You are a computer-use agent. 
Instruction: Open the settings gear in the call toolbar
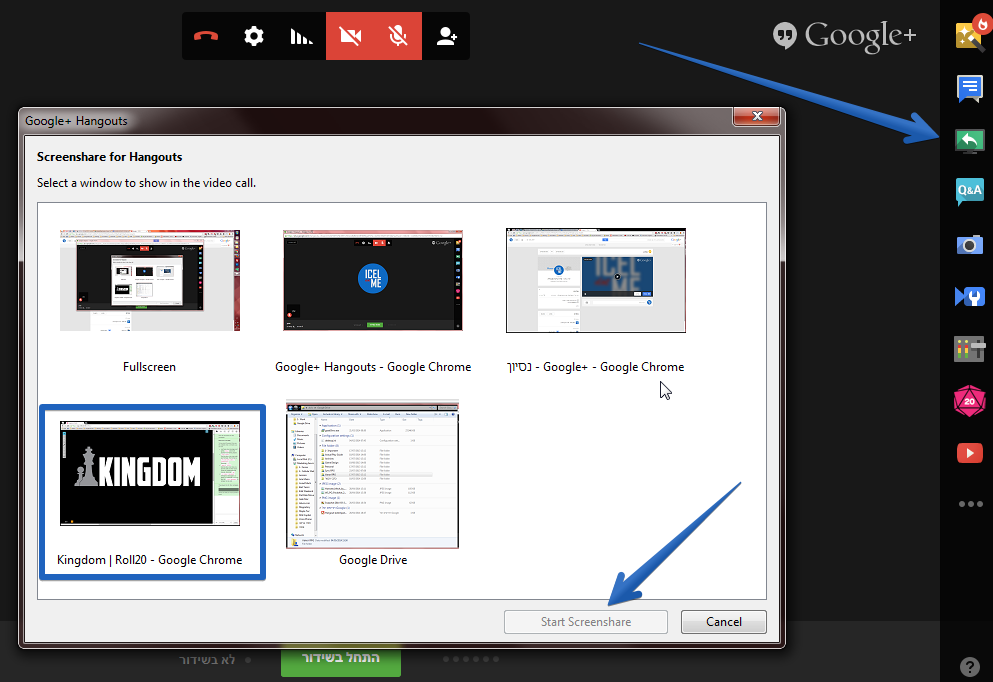[254, 36]
